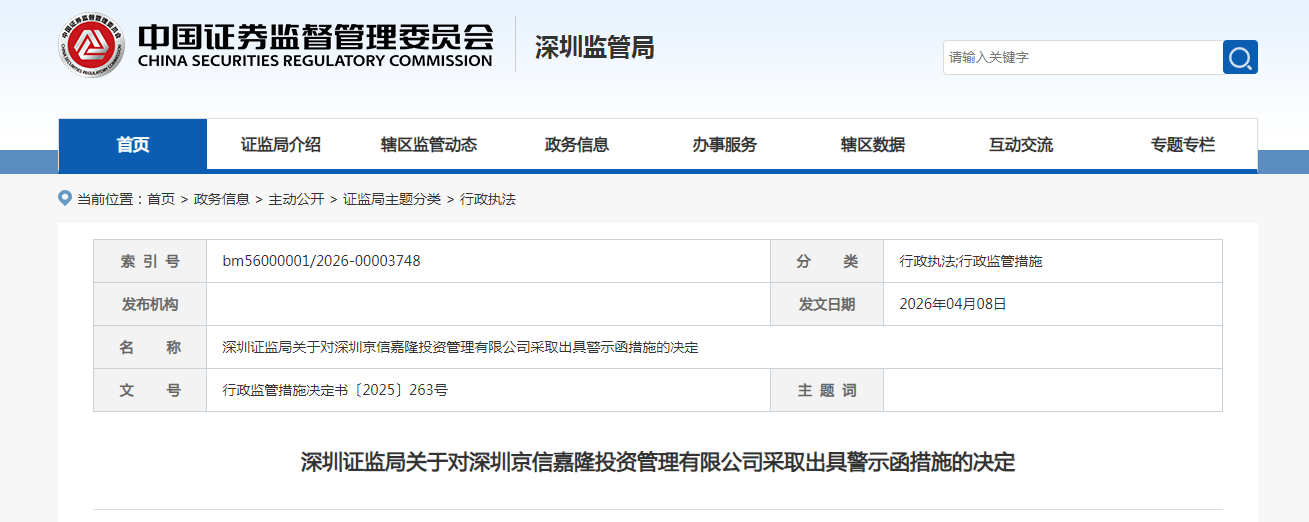Click the 深圳监管局 header text
The image size is (1309, 522).
tap(595, 46)
